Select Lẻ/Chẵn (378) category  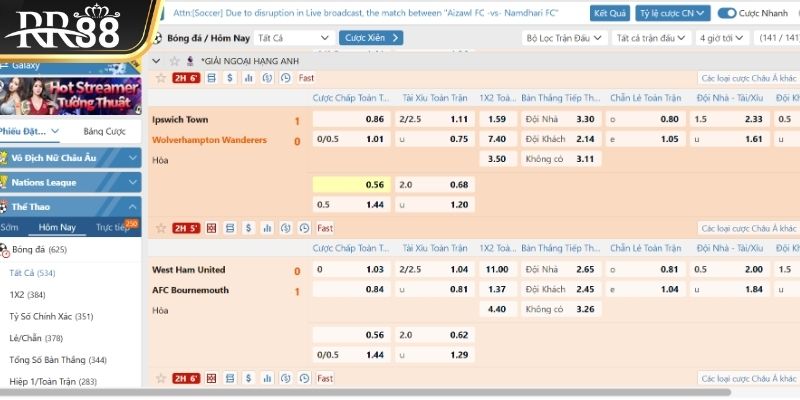36,338
